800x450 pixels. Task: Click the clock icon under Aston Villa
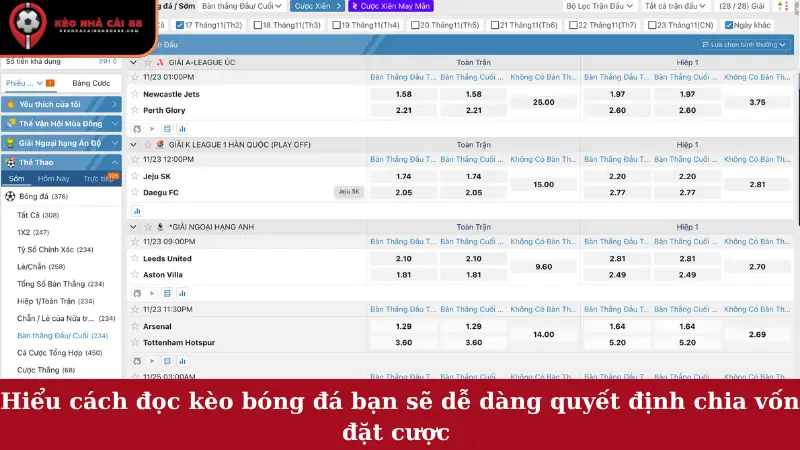point(137,293)
